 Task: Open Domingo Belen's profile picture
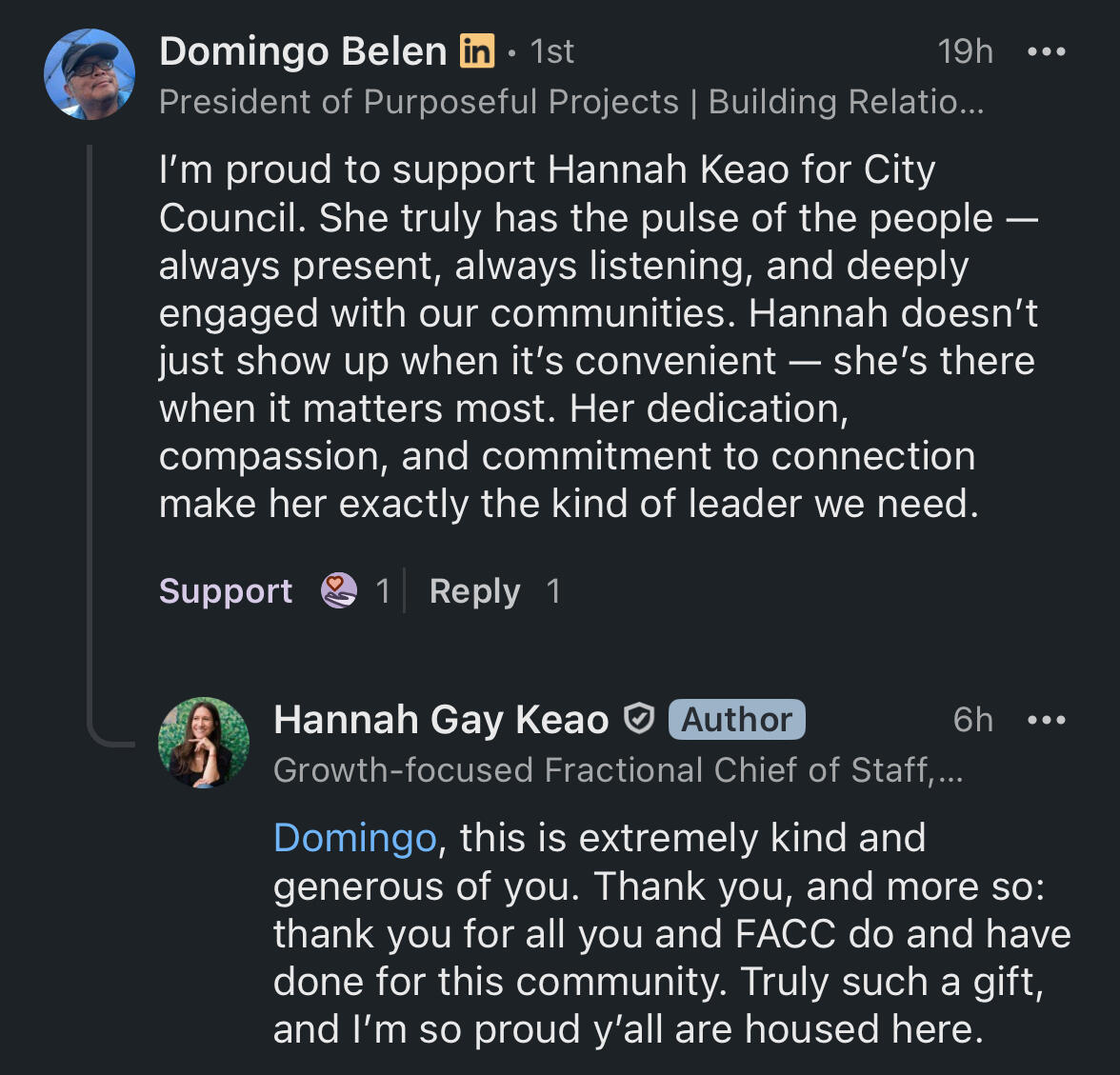point(90,74)
